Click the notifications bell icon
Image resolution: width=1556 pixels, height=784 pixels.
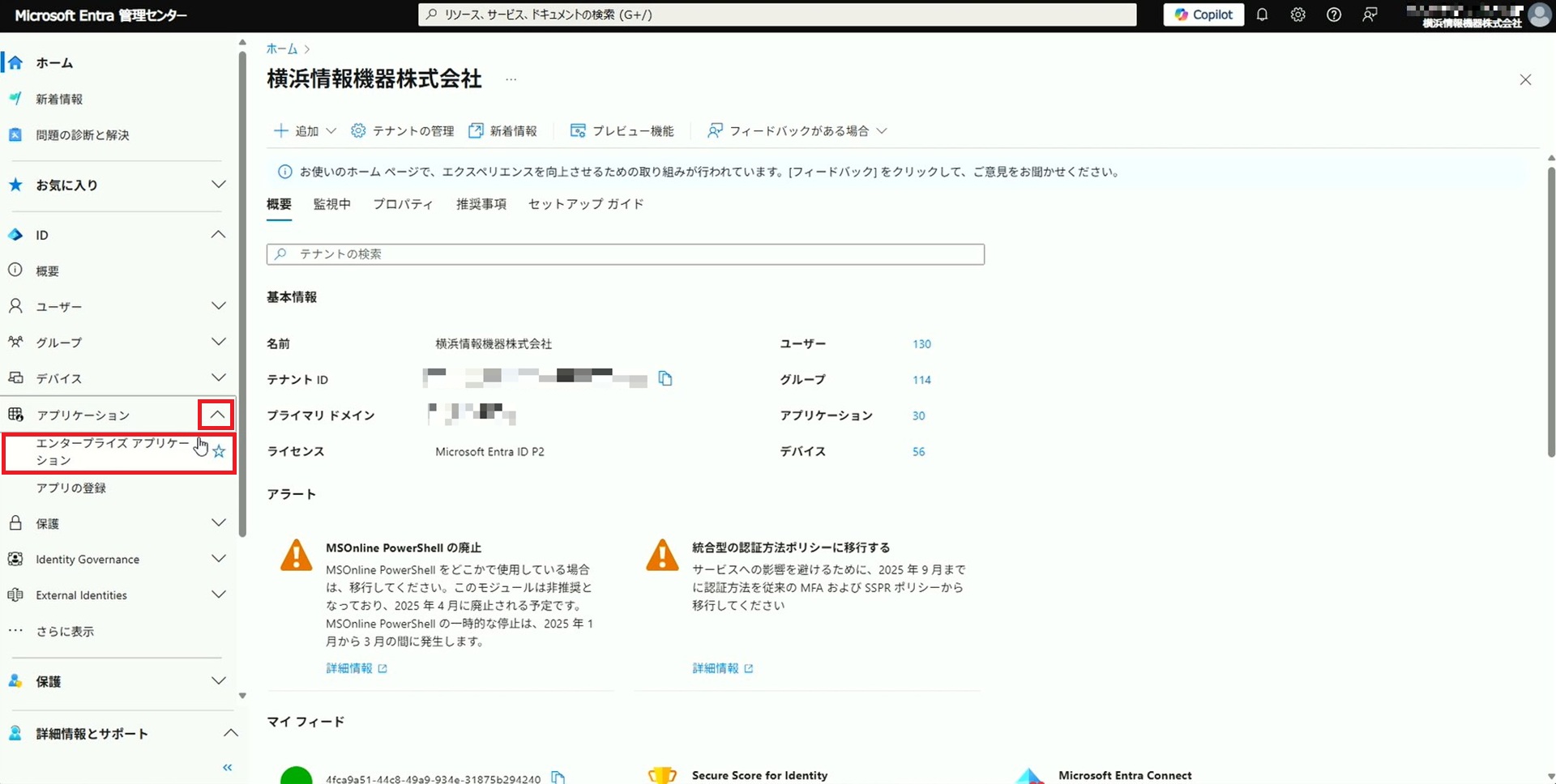[x=1262, y=15]
